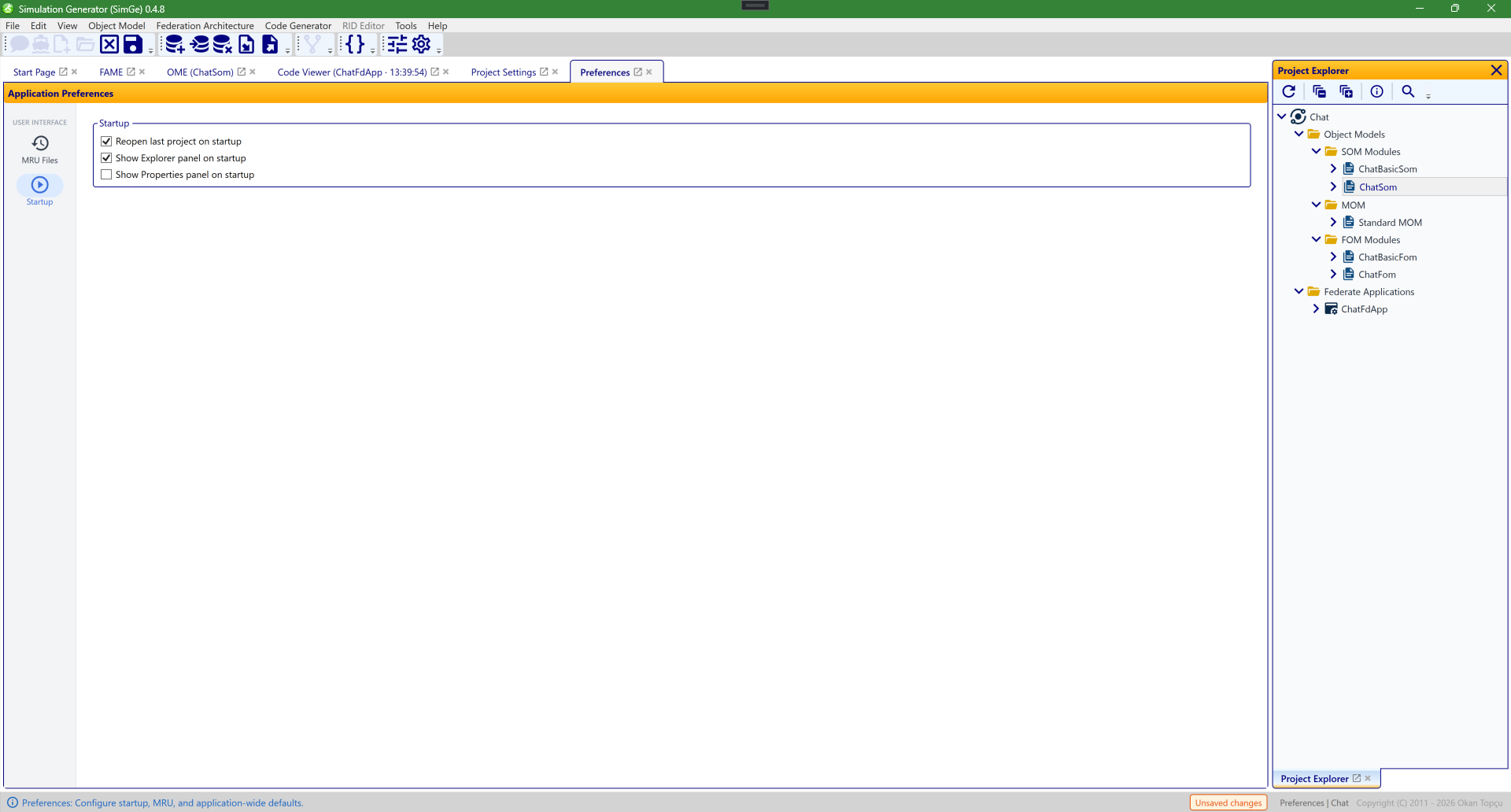Open the Edit menu
Image resolution: width=1511 pixels, height=812 pixels.
[x=39, y=26]
